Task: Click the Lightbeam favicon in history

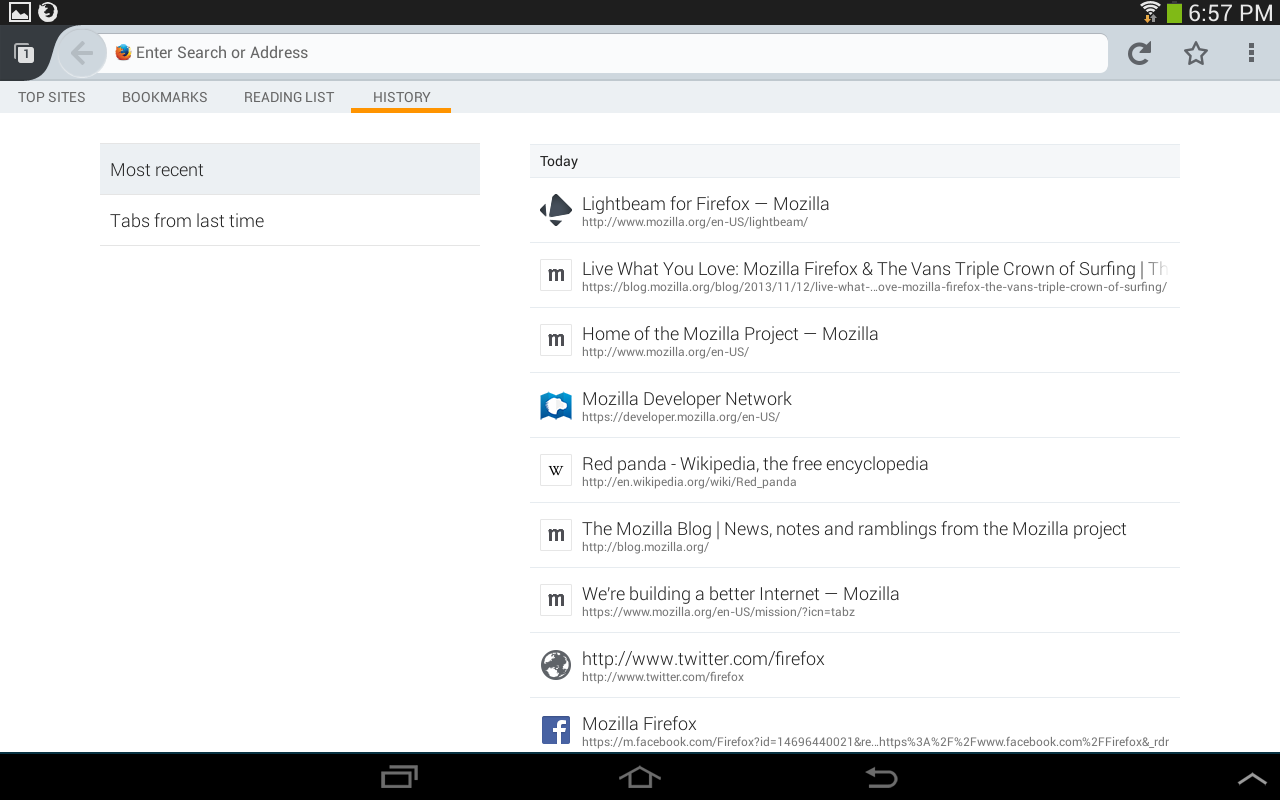Action: coord(556,210)
